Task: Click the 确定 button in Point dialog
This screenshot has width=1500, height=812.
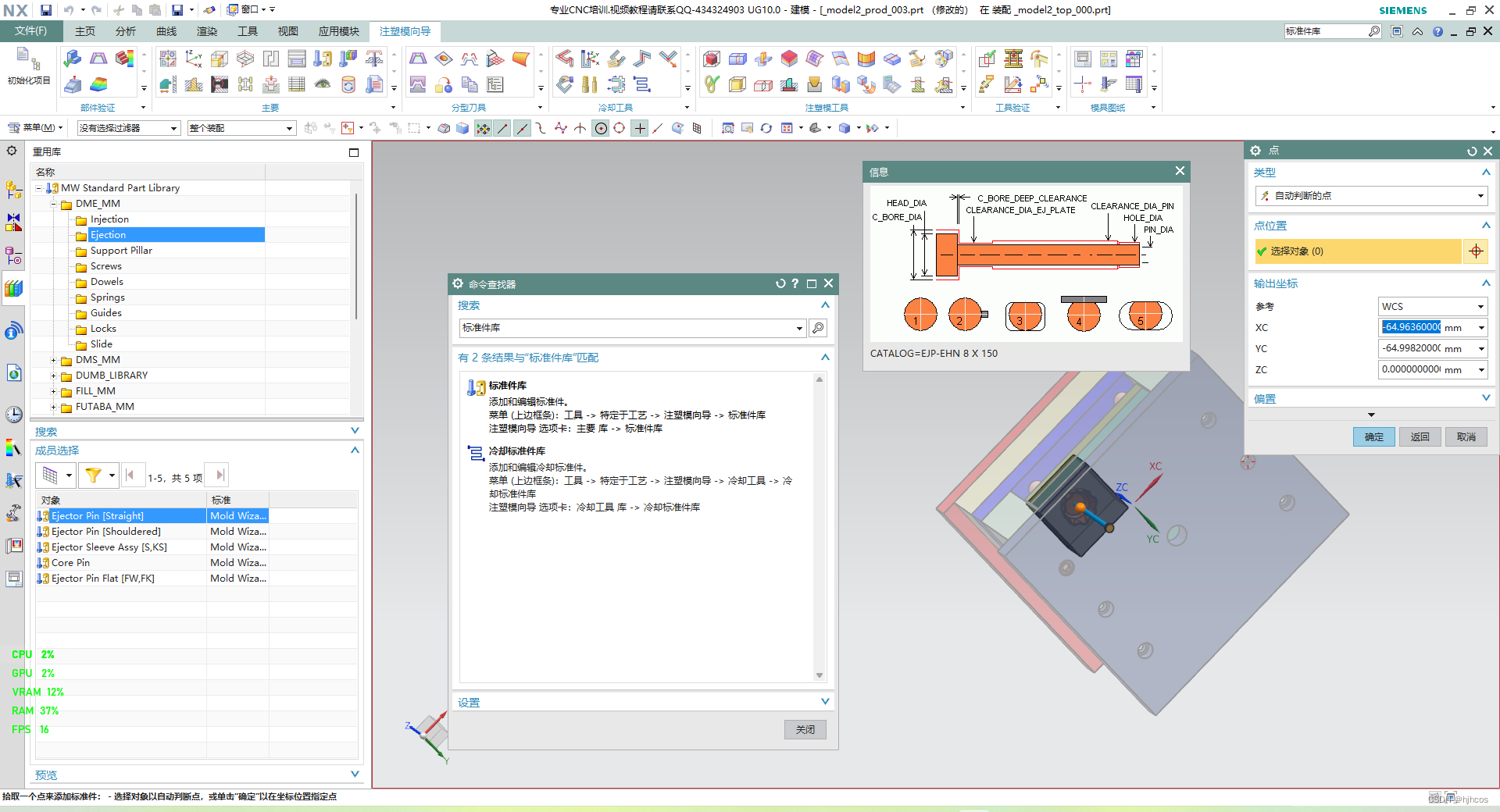Action: pos(1373,437)
